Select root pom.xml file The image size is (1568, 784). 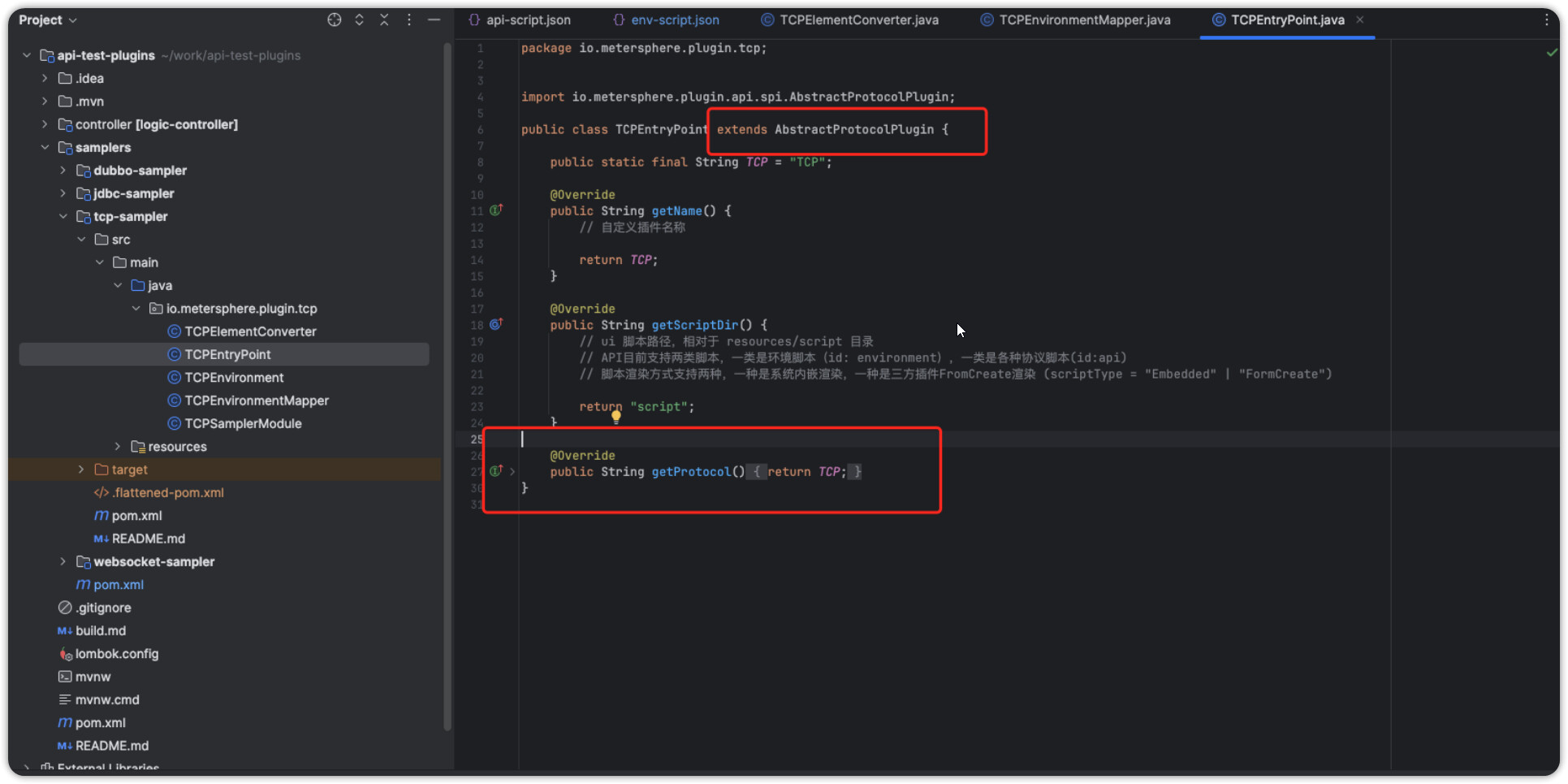coord(91,722)
